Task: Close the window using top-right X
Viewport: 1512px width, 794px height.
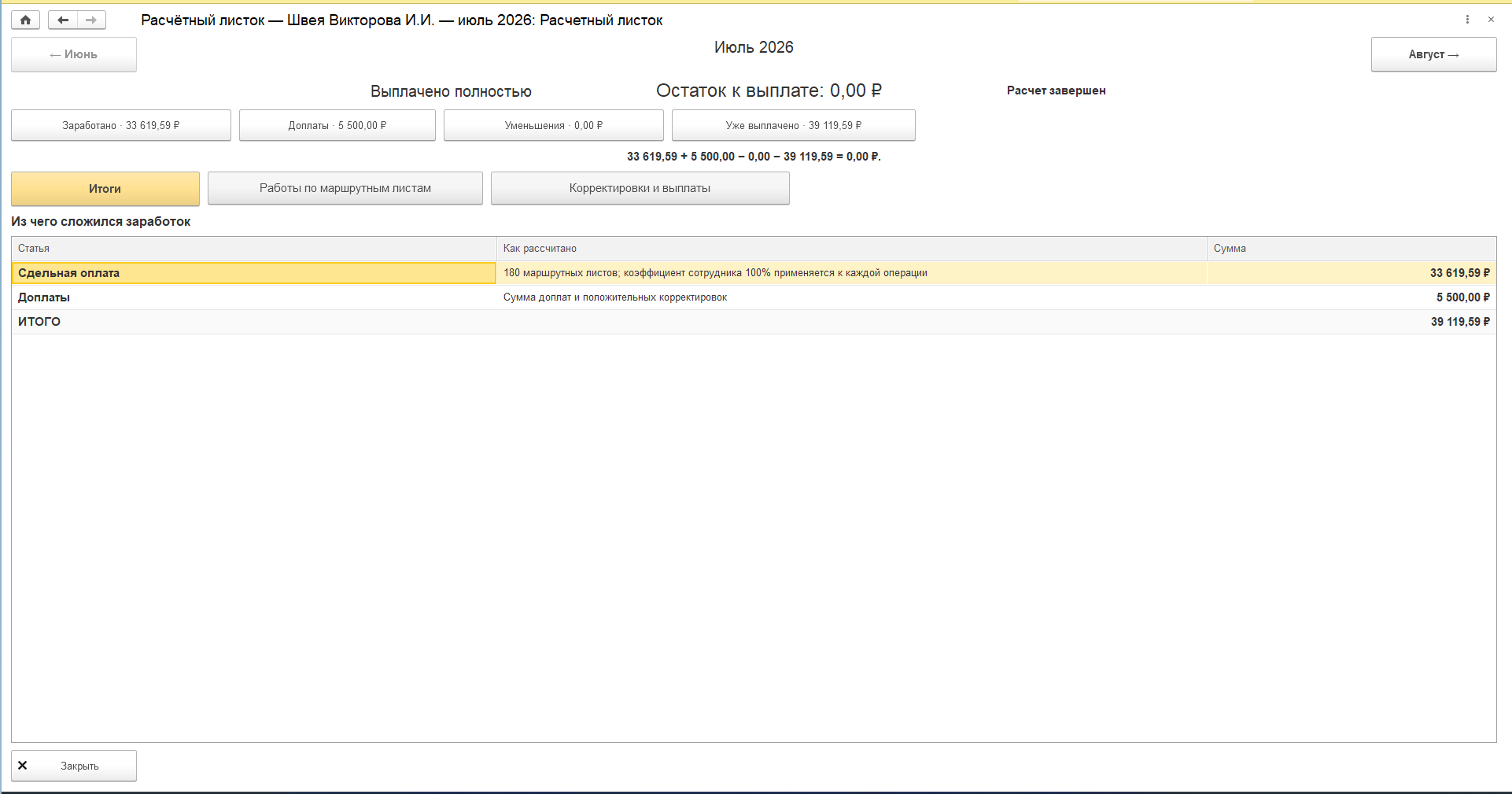Action: (1491, 20)
